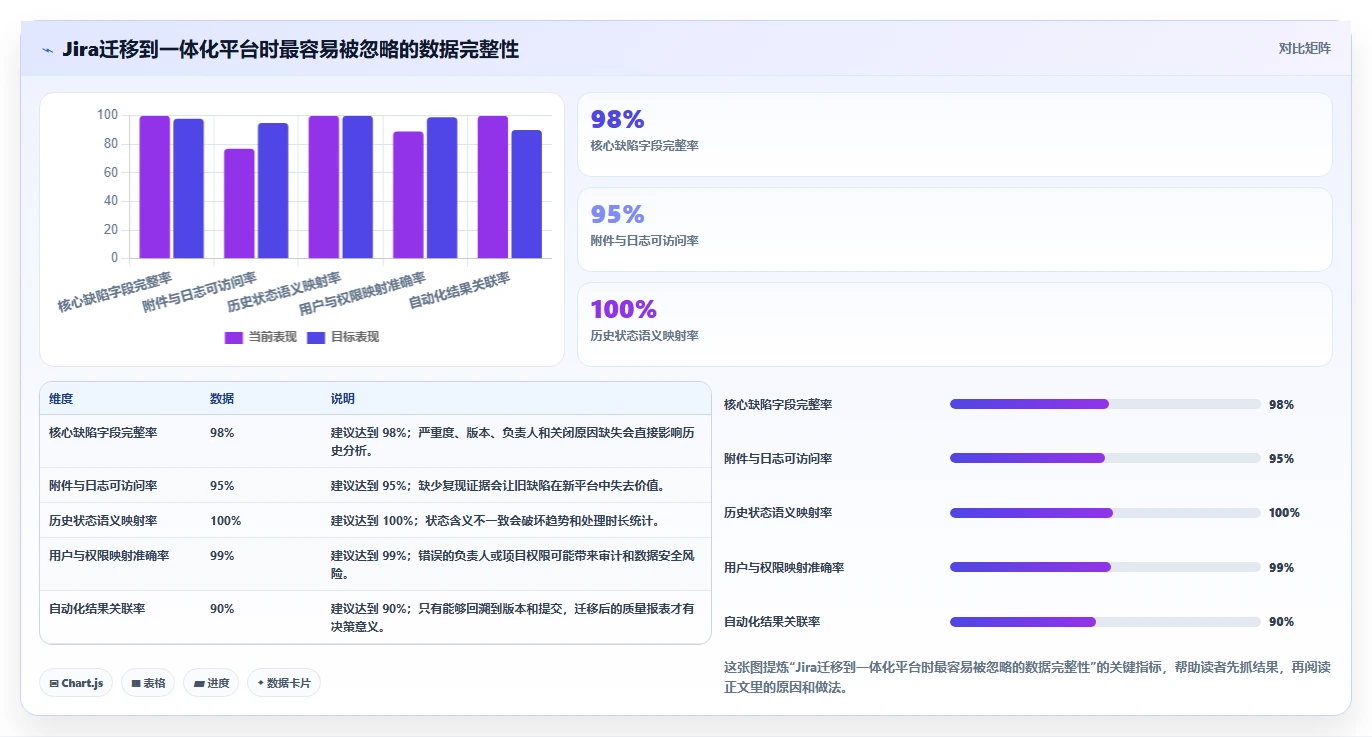Click table cell 自动化结果关联率
The width and height of the screenshot is (1372, 737).
pos(97,608)
